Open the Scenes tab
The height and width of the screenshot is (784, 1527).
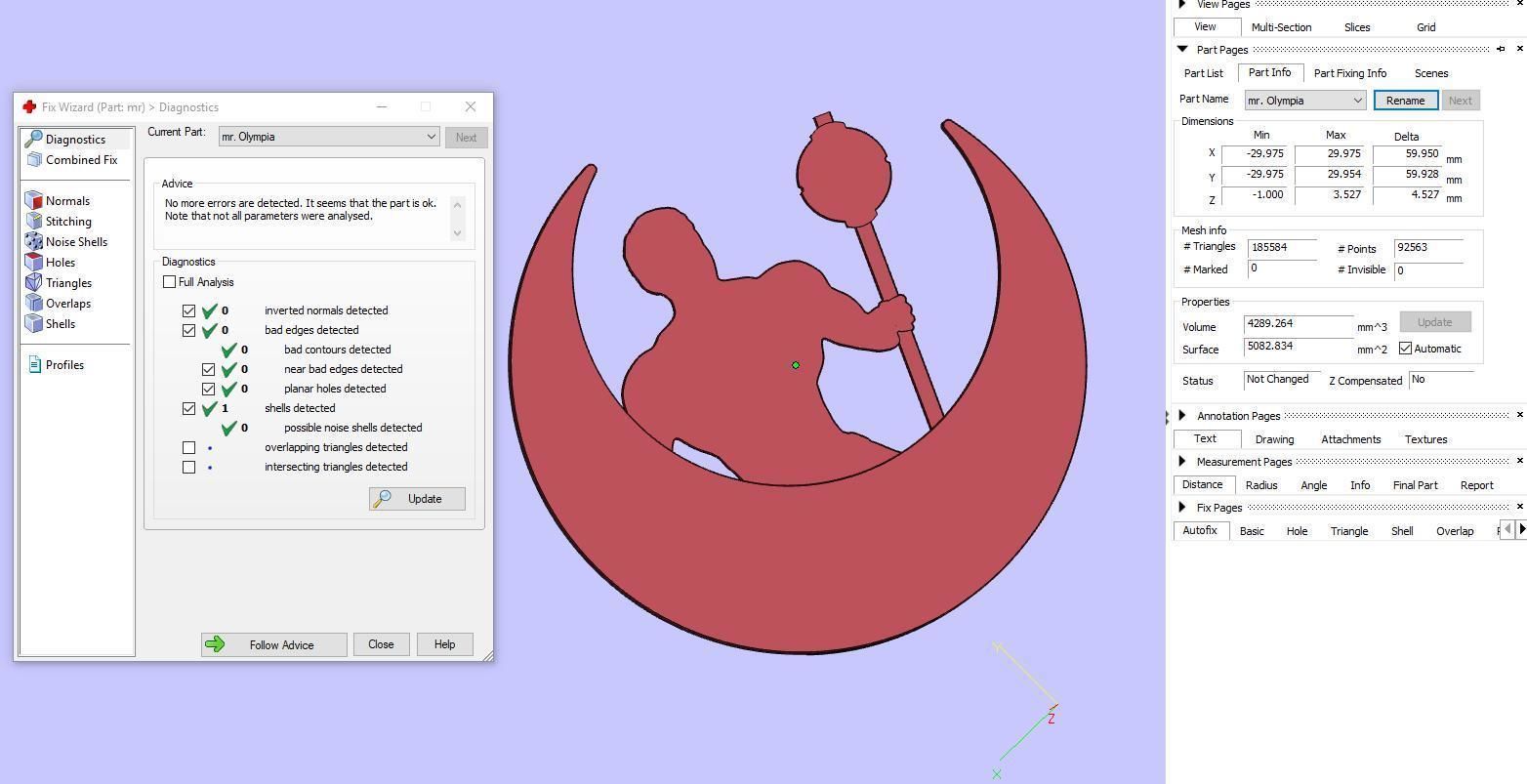click(x=1431, y=73)
